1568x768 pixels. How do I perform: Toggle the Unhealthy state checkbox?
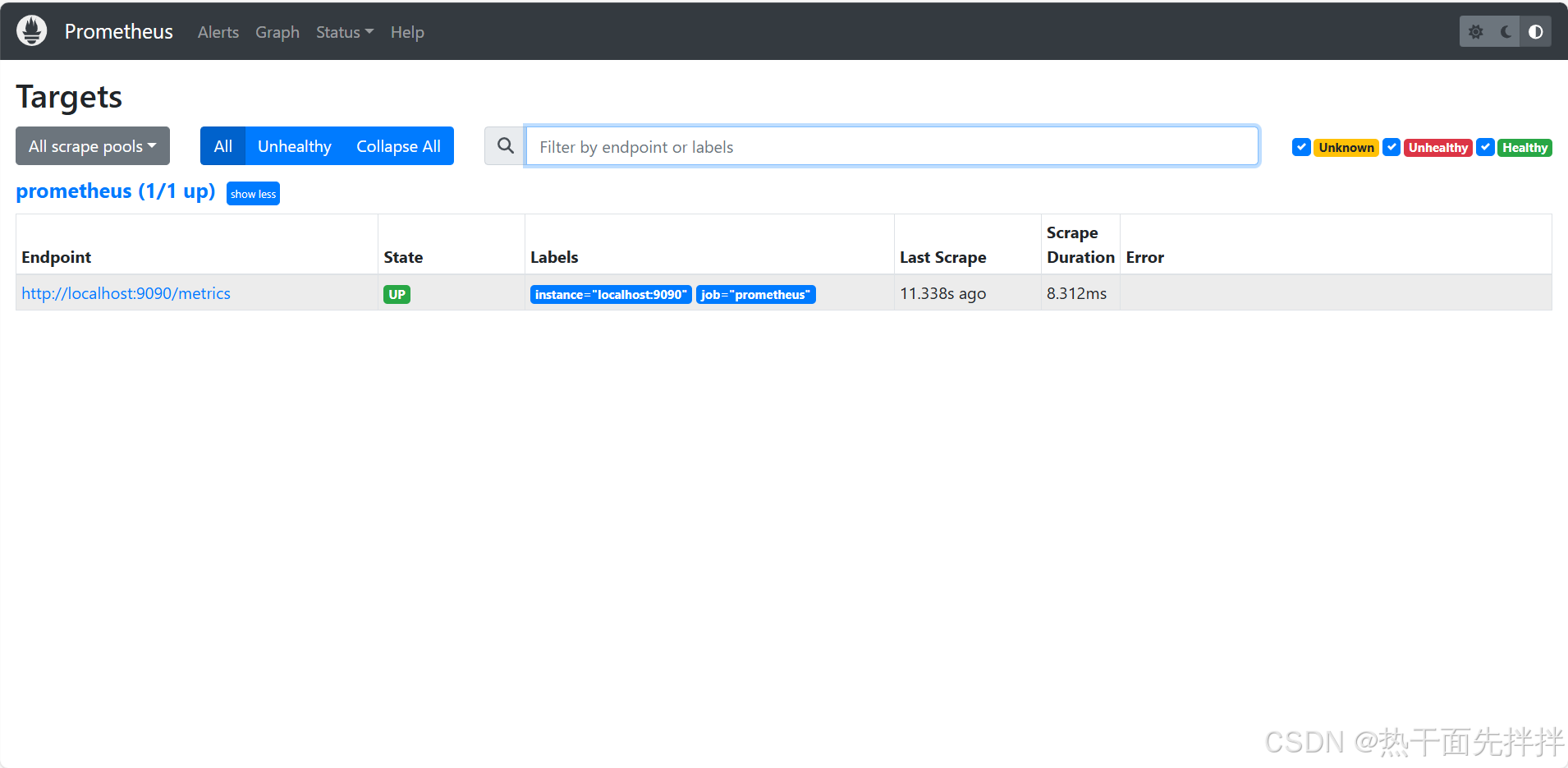click(1391, 147)
